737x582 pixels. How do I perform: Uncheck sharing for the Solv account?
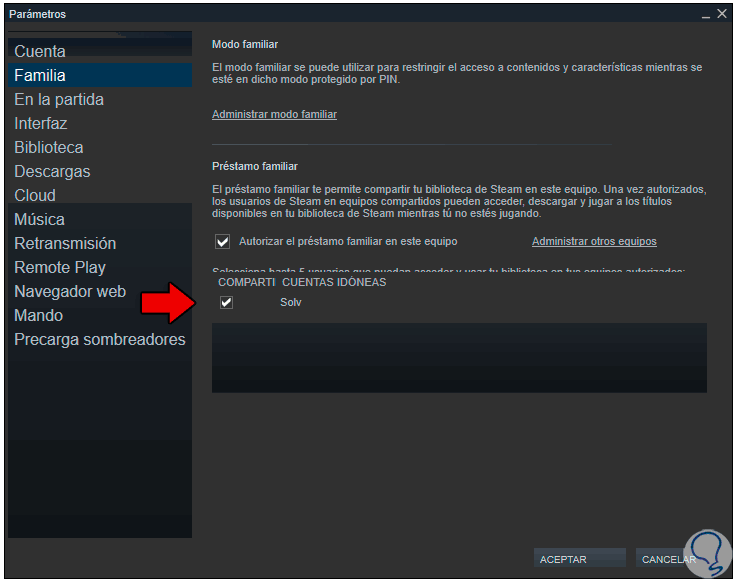click(226, 302)
